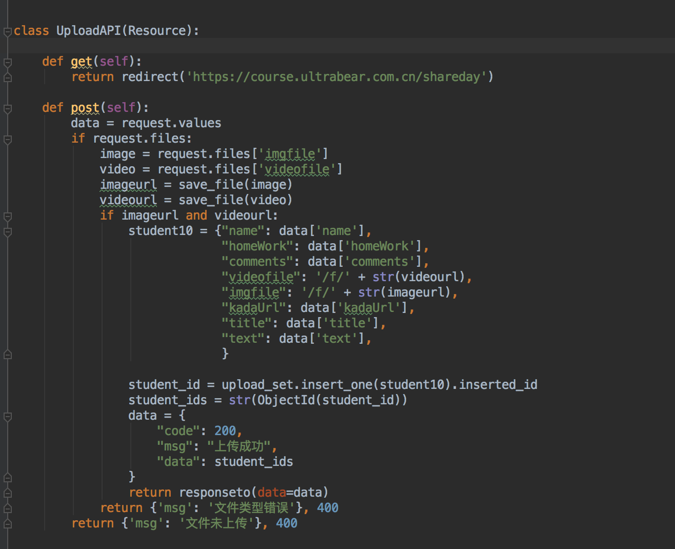The height and width of the screenshot is (549, 675).
Task: Place cursor on the post method name
Action: pyautogui.click(x=85, y=108)
